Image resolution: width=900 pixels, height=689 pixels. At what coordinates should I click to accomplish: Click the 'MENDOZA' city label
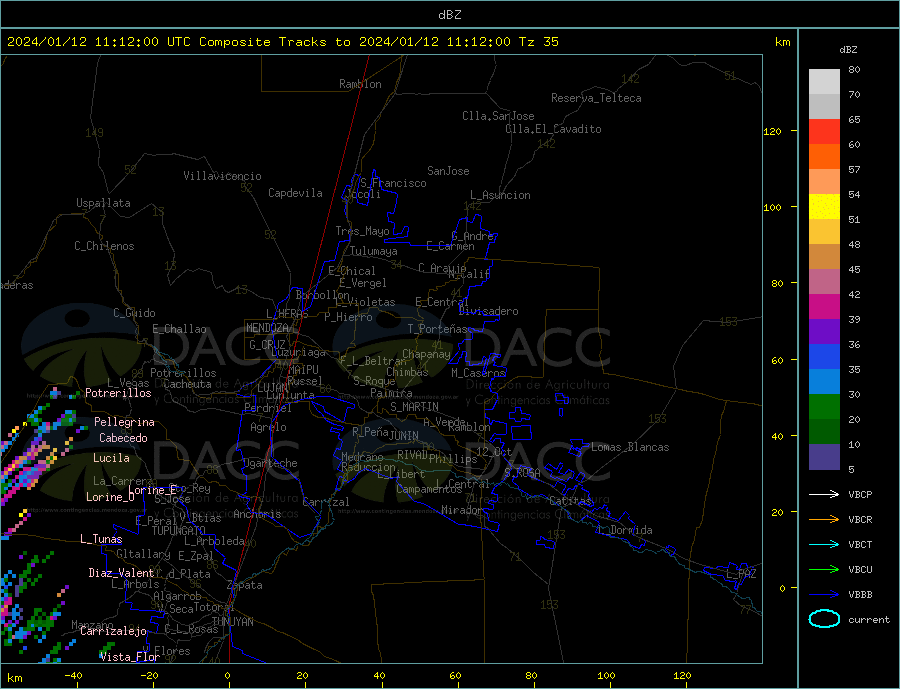coord(267,328)
